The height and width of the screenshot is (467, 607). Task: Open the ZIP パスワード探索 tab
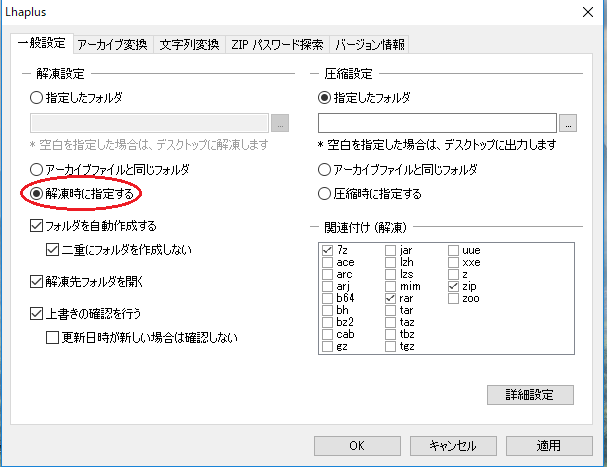277,45
